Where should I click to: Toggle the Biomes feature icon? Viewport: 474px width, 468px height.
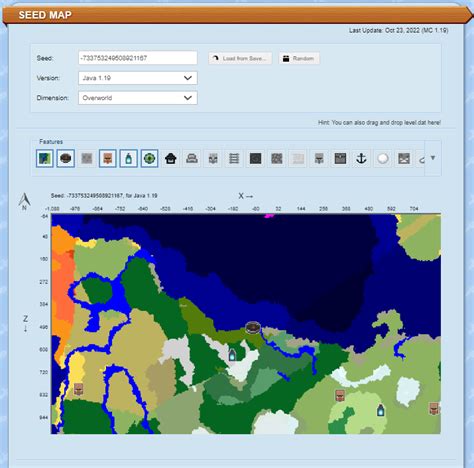coord(45,158)
